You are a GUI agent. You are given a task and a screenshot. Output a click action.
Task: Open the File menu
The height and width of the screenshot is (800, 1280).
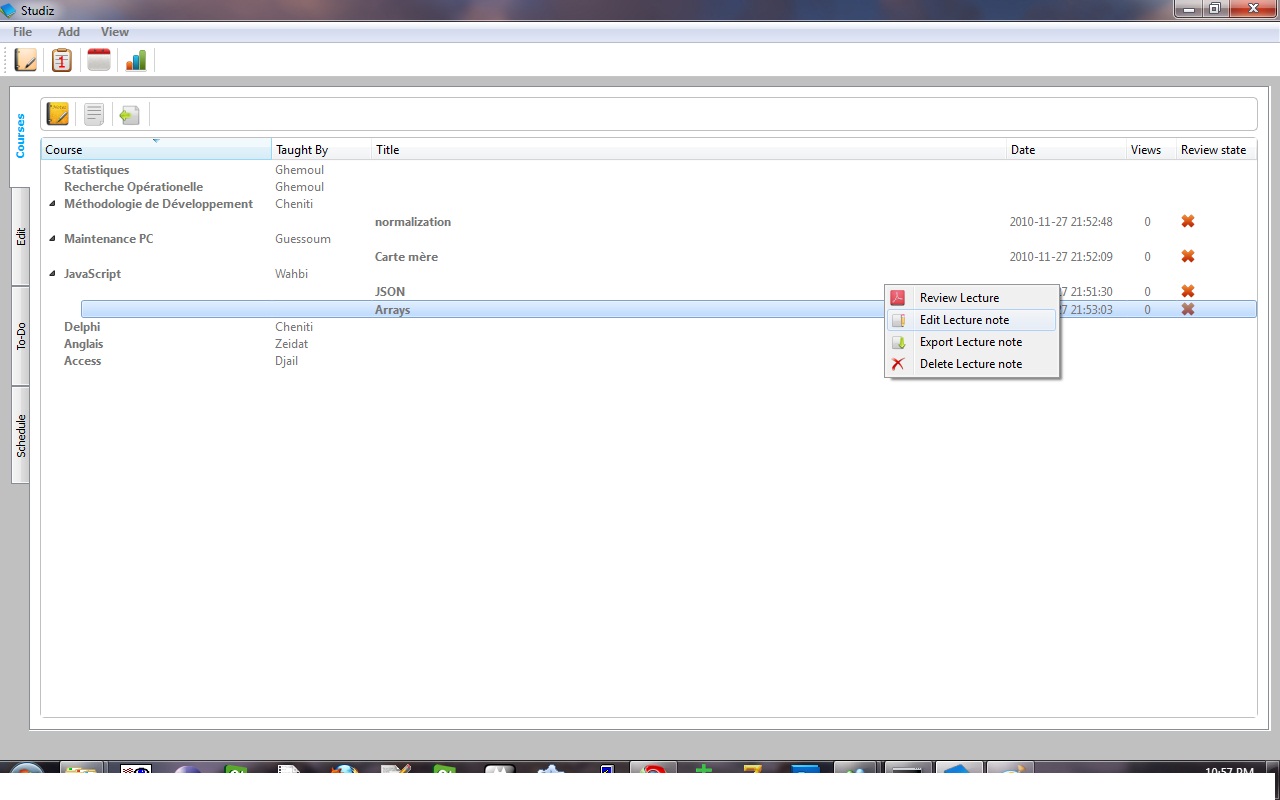(22, 32)
